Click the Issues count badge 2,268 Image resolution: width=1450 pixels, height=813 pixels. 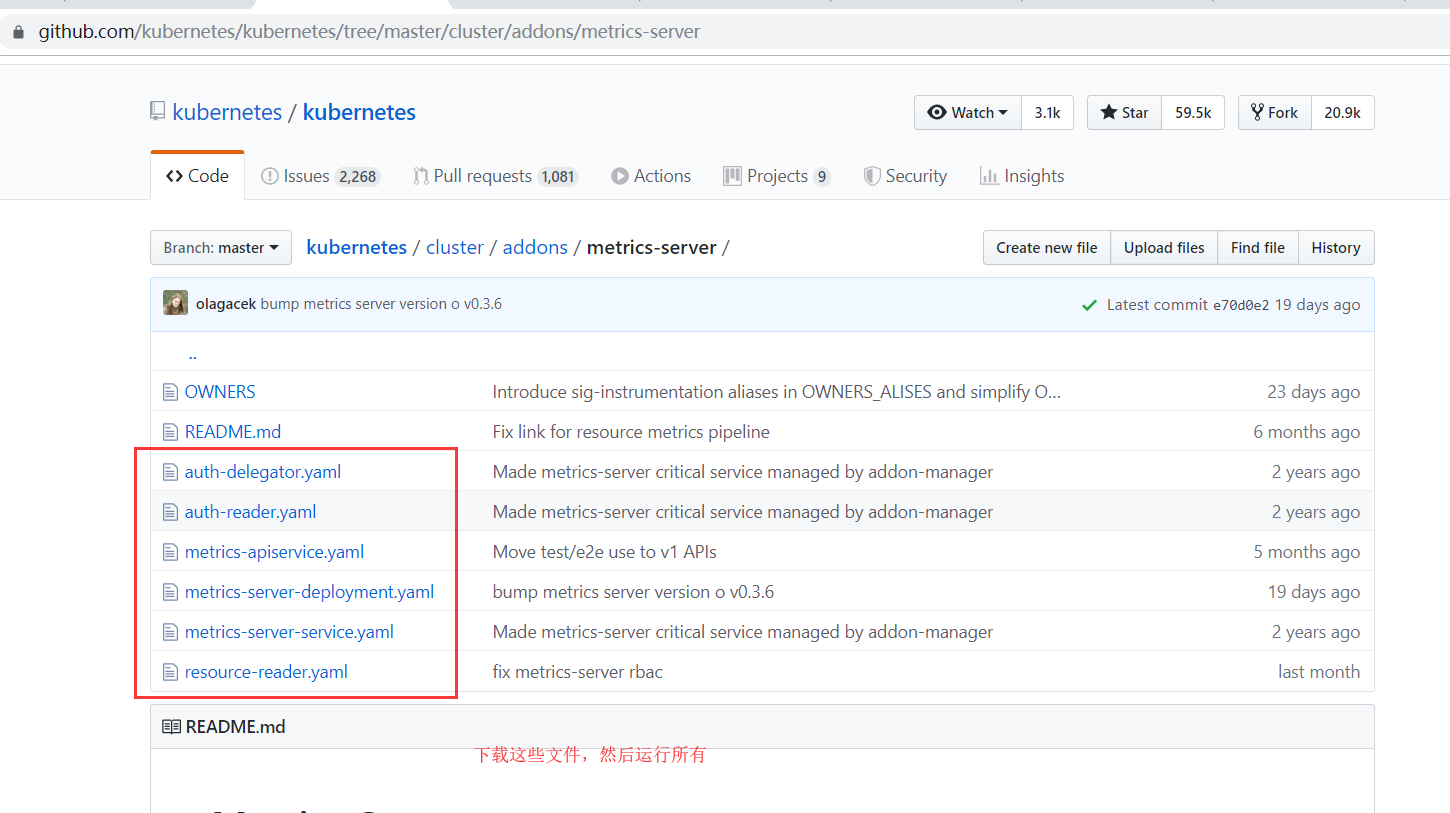357,177
